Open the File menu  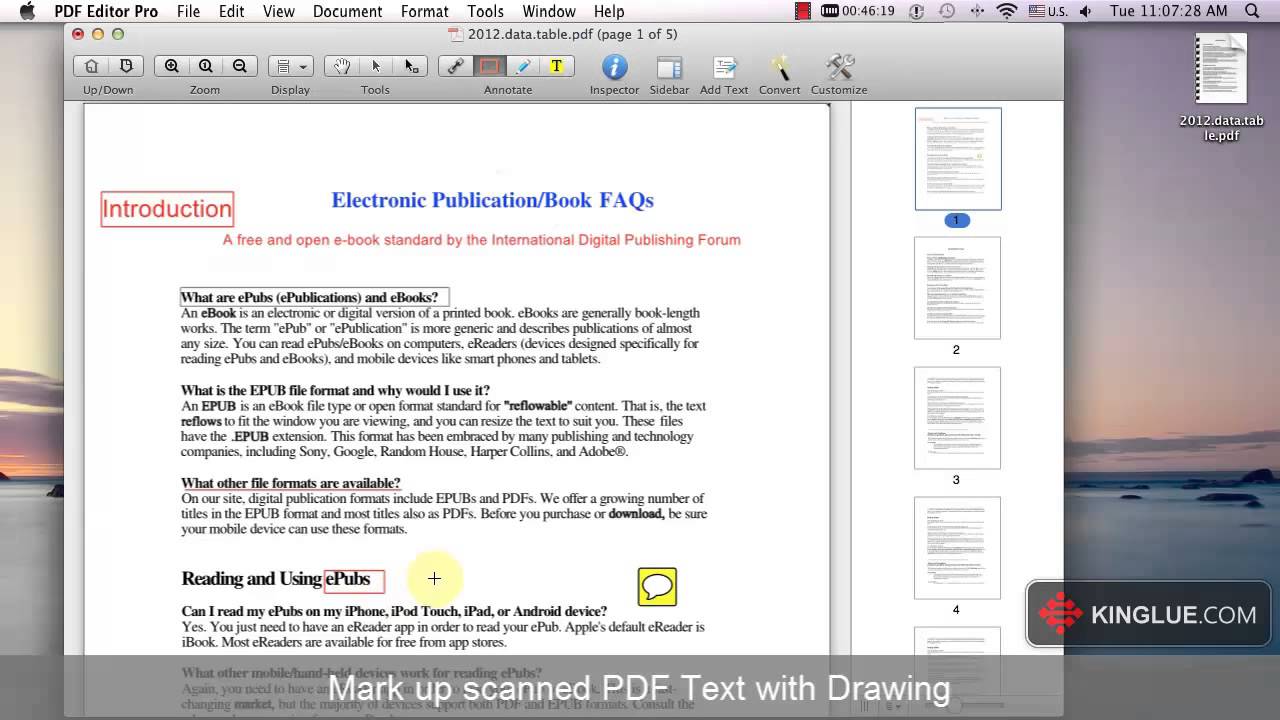coord(188,11)
